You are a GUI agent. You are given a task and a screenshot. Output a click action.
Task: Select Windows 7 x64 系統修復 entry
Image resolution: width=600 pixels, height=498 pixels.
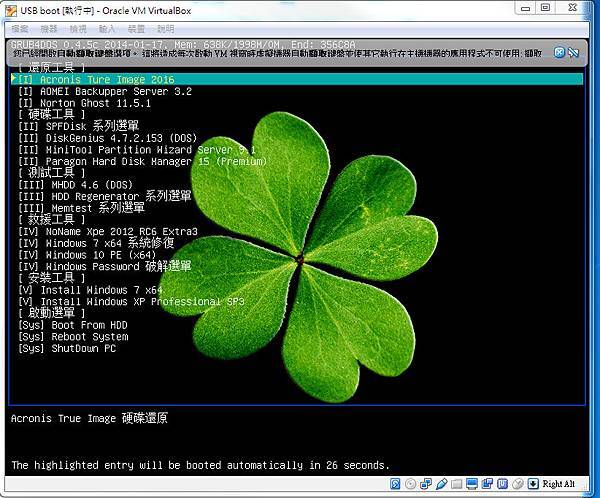96,243
